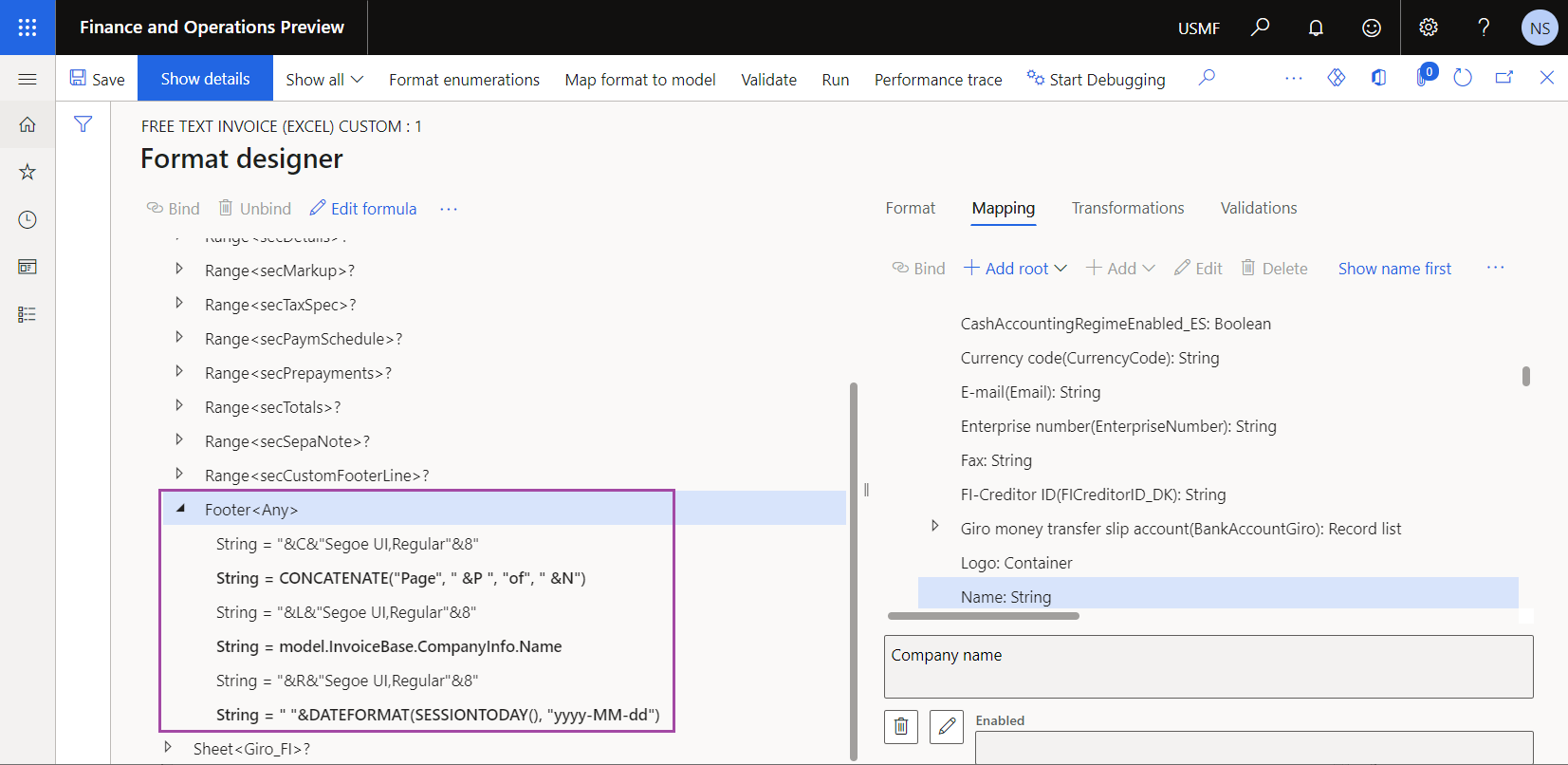Image resolution: width=1568 pixels, height=765 pixels.
Task: Click Edit formula button
Action: tap(363, 209)
